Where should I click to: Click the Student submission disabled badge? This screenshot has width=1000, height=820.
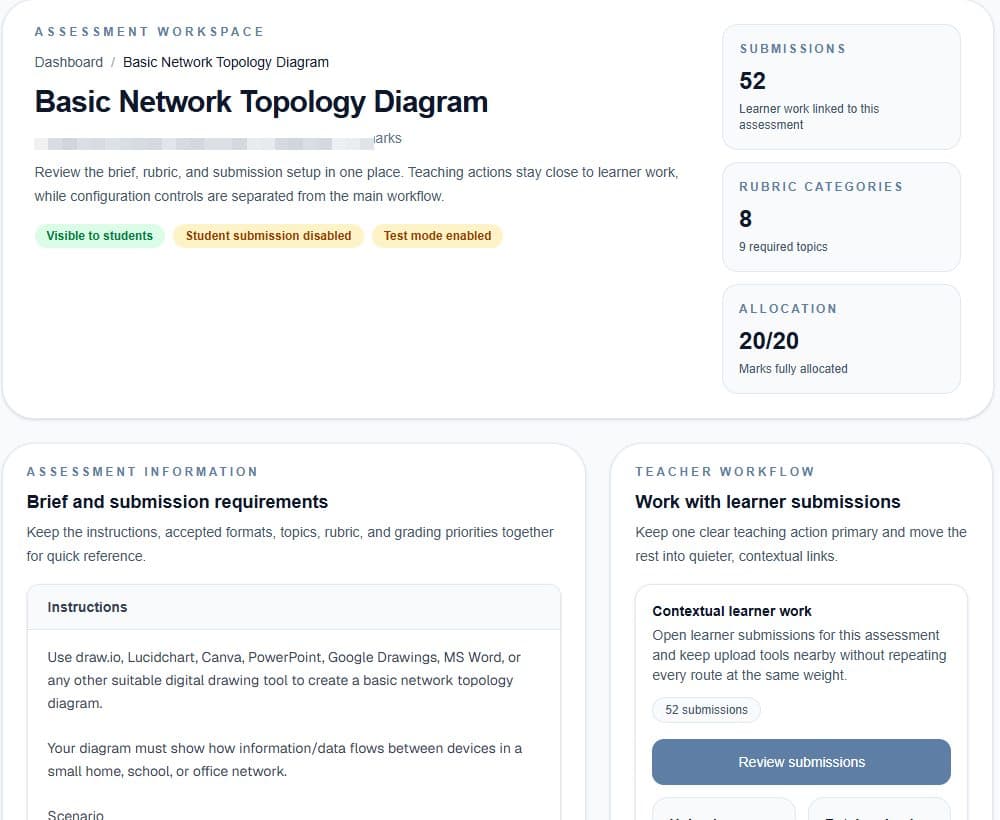(268, 236)
